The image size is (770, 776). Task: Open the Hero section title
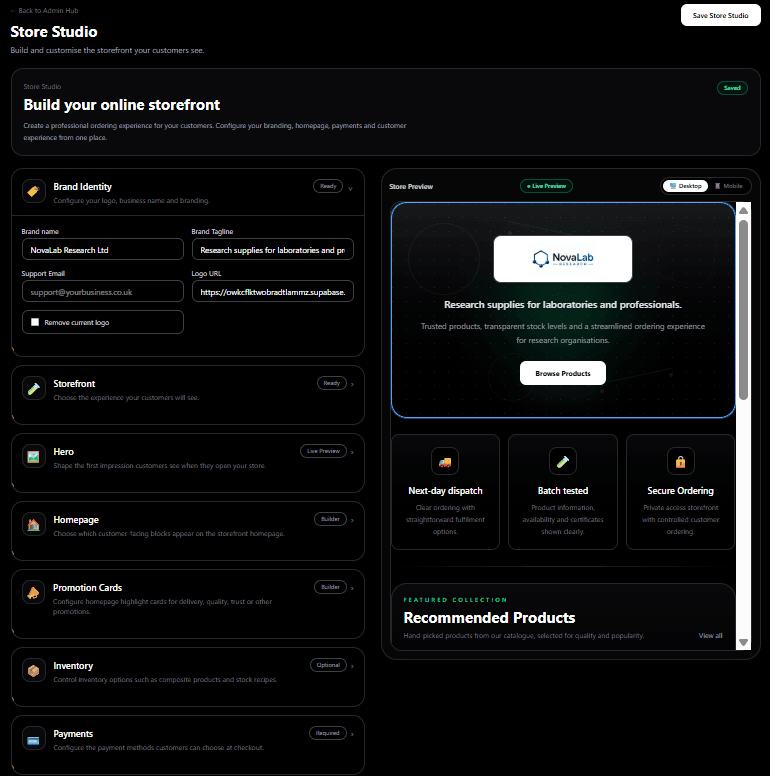pos(63,451)
